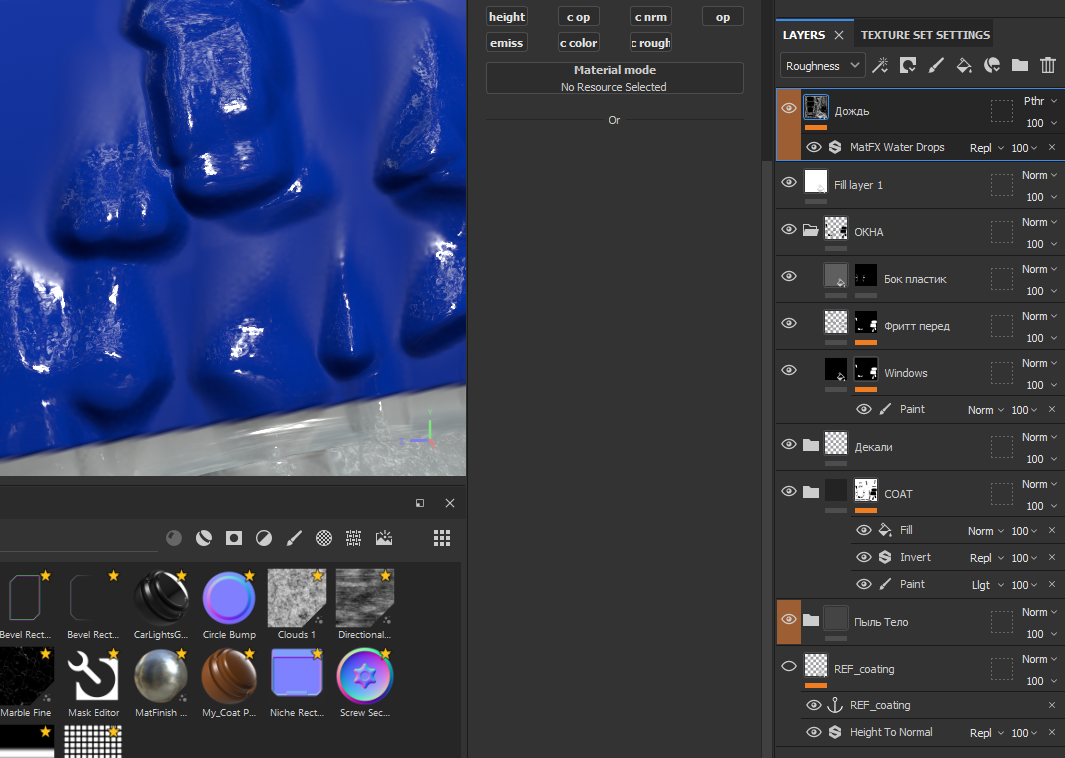This screenshot has height=758, width=1065.
Task: Click the add mask icon in Layers toolbar
Action: pos(908,66)
